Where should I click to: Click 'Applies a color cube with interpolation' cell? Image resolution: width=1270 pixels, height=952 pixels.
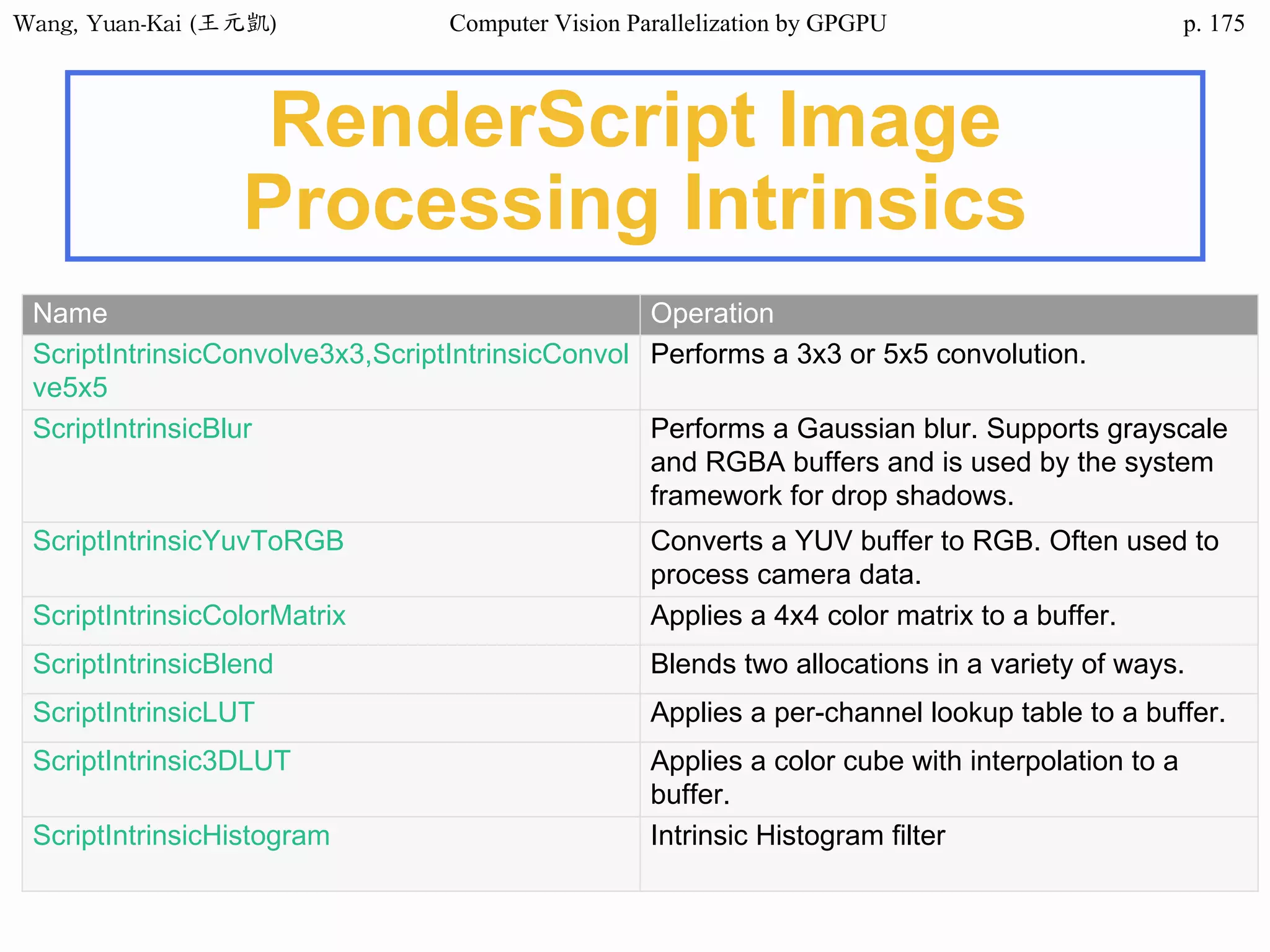949,779
